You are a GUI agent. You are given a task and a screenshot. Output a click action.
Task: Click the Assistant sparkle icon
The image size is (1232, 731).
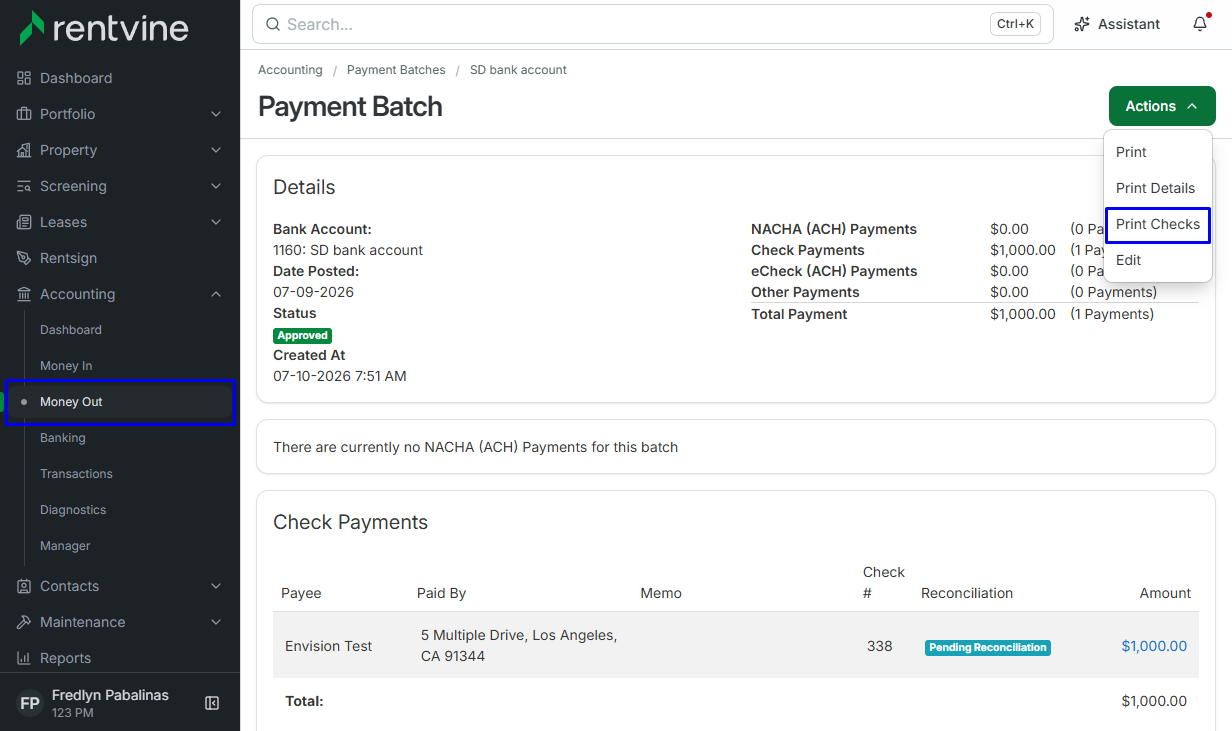click(x=1082, y=24)
